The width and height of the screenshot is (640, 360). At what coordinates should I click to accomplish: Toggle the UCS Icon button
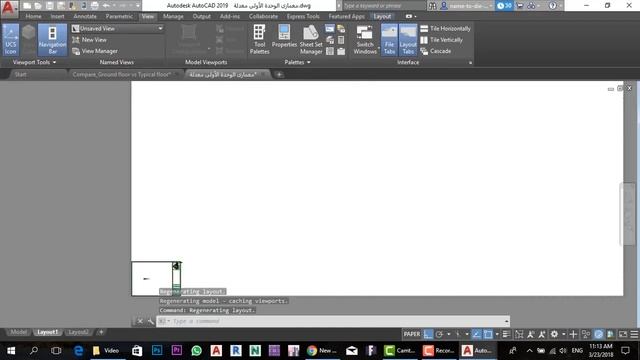(11, 40)
